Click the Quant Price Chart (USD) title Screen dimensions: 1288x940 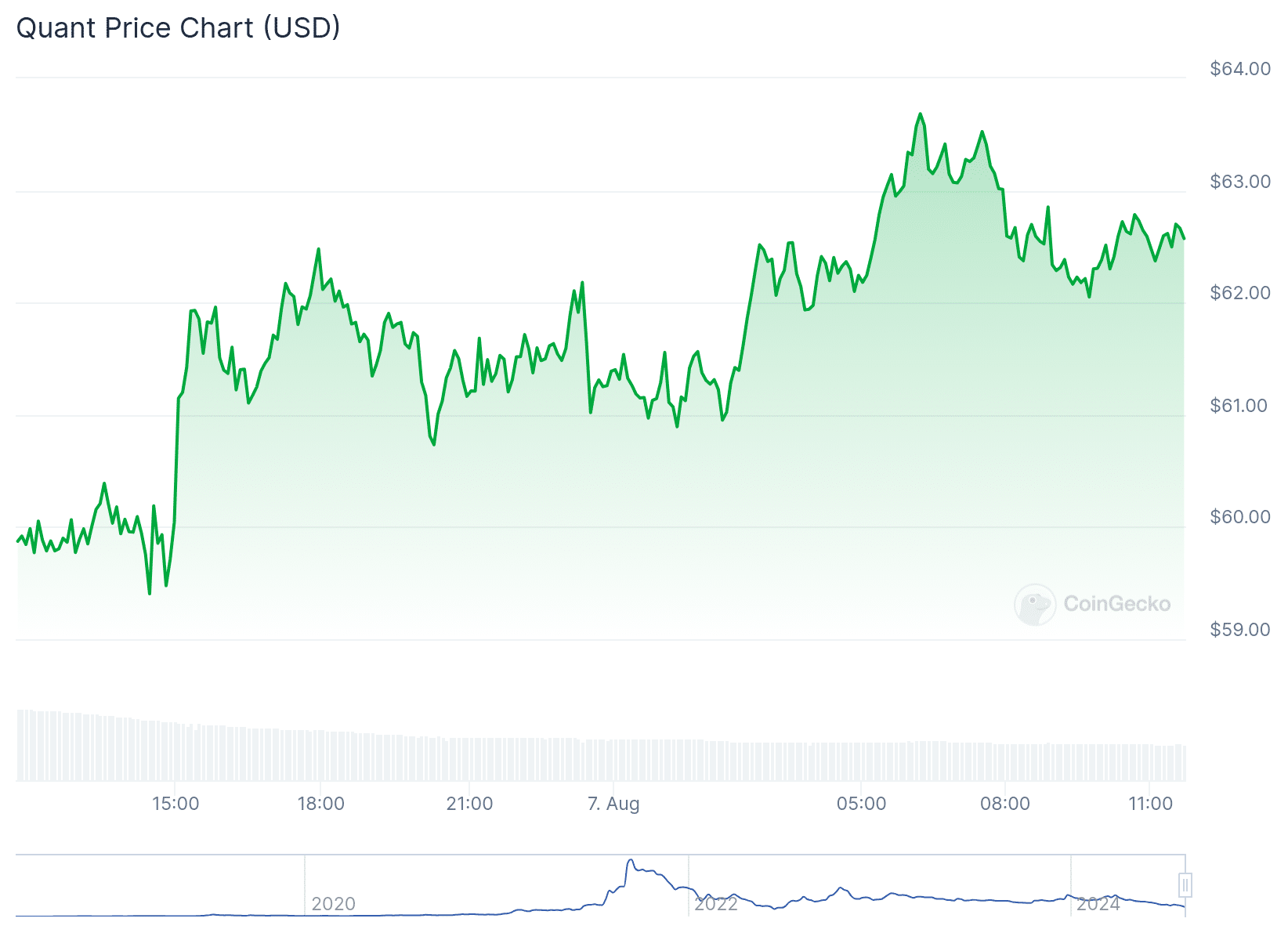[x=179, y=28]
